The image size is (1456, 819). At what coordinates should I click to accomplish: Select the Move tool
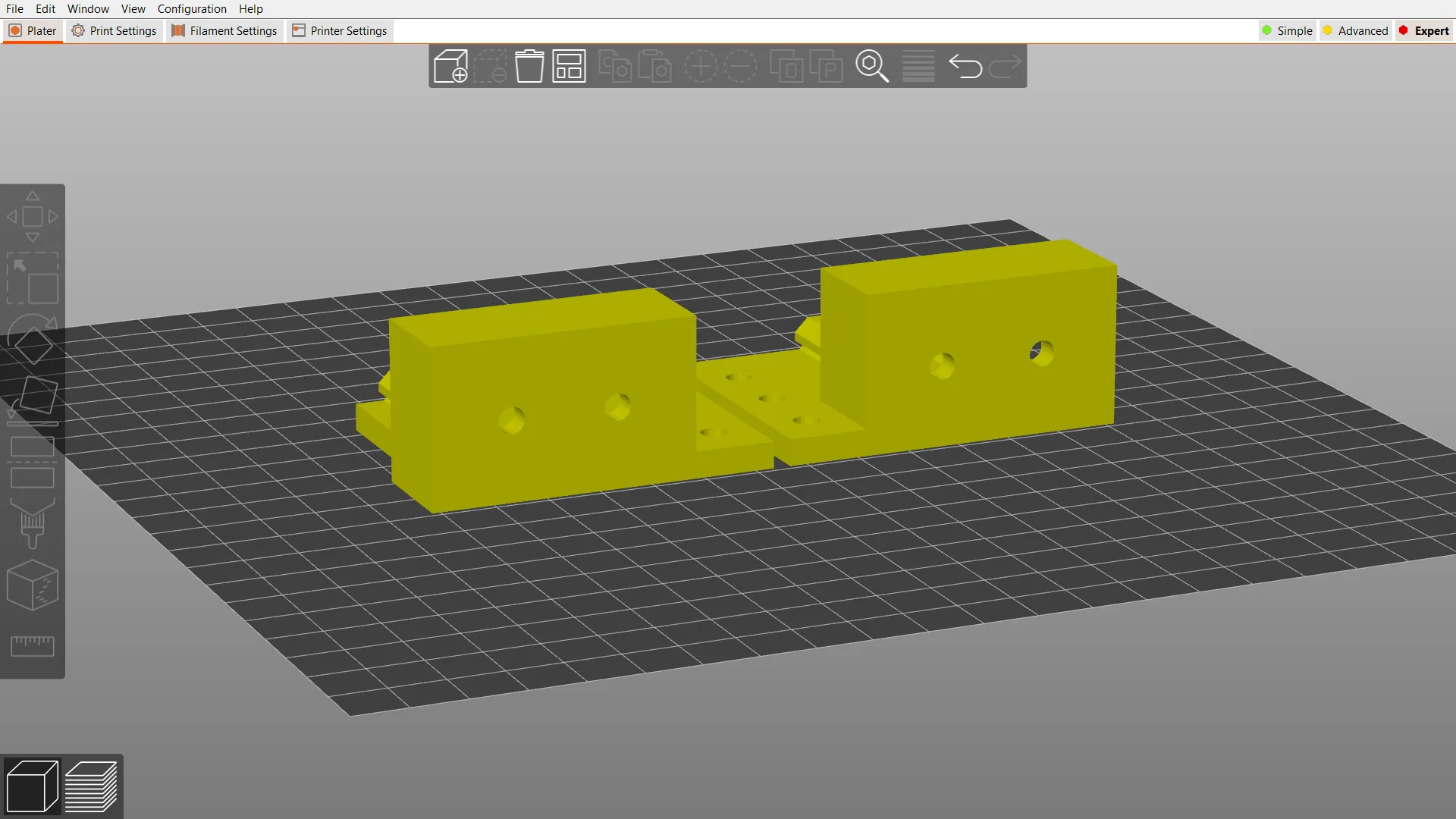(33, 216)
